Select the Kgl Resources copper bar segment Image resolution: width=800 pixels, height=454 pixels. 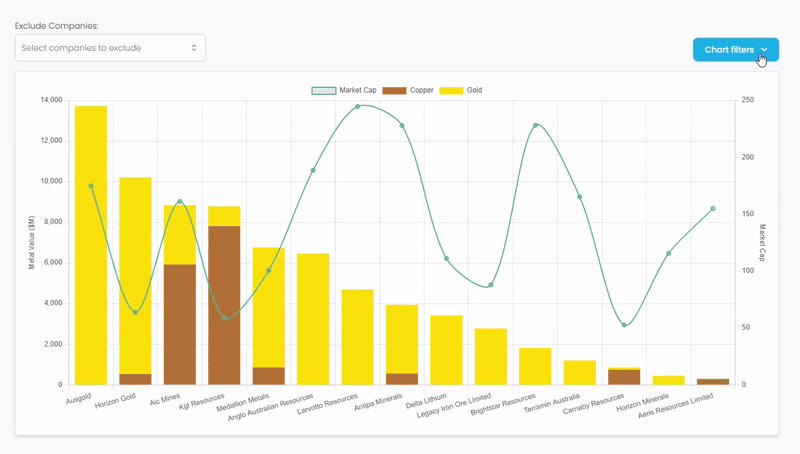click(224, 305)
